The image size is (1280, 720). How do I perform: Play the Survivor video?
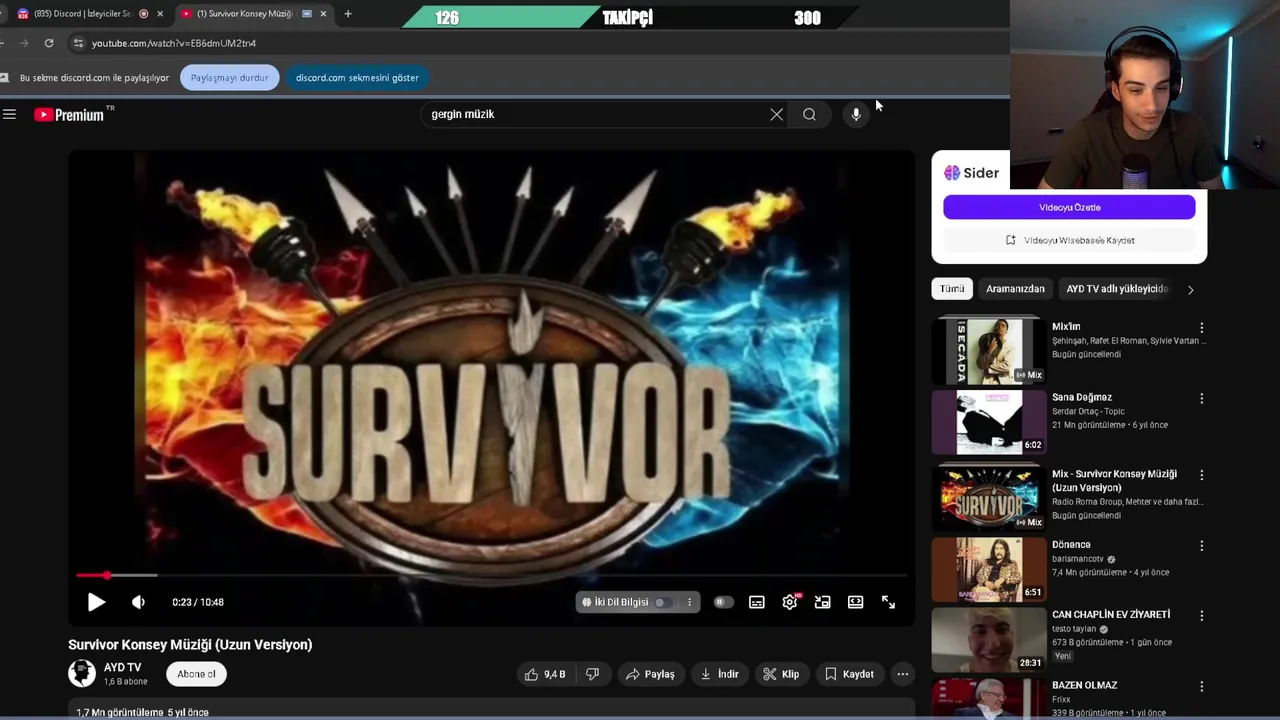coord(96,602)
